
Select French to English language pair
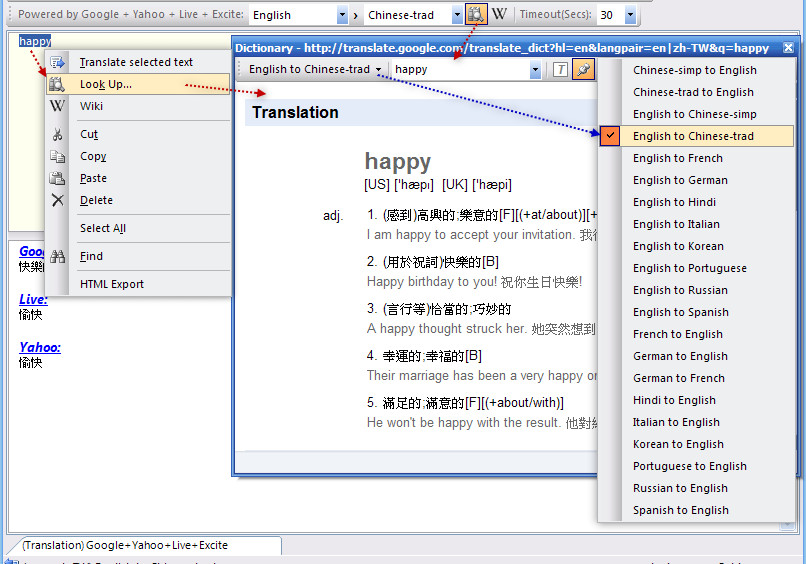pyautogui.click(x=697, y=334)
